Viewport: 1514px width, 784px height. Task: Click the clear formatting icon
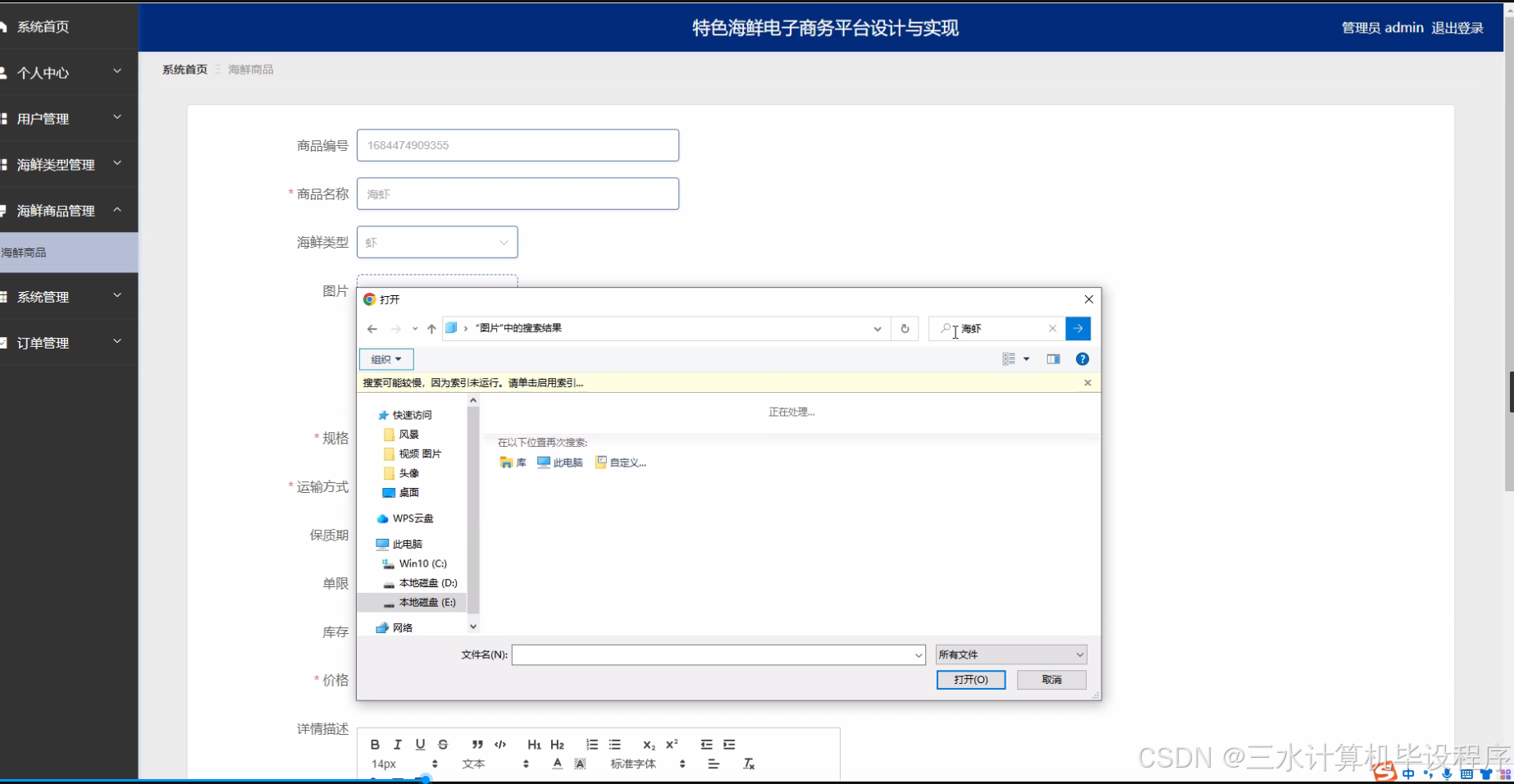point(748,763)
